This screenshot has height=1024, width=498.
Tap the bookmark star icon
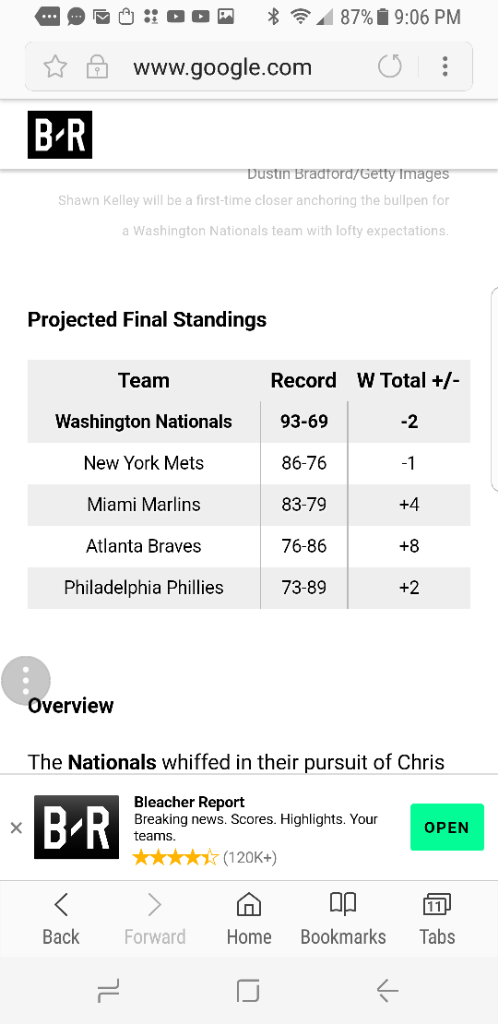click(x=55, y=67)
